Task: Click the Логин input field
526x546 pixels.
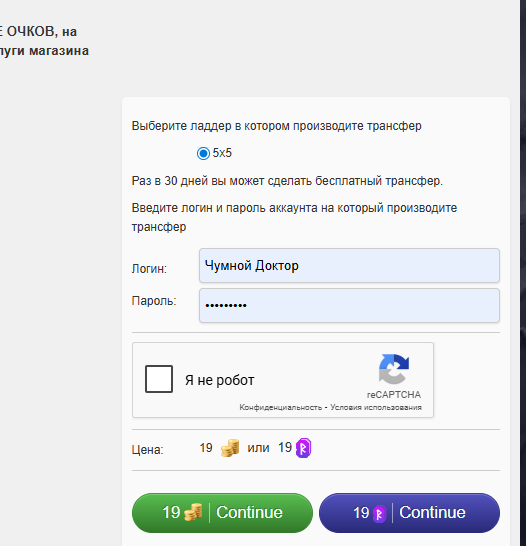Action: pyautogui.click(x=349, y=265)
